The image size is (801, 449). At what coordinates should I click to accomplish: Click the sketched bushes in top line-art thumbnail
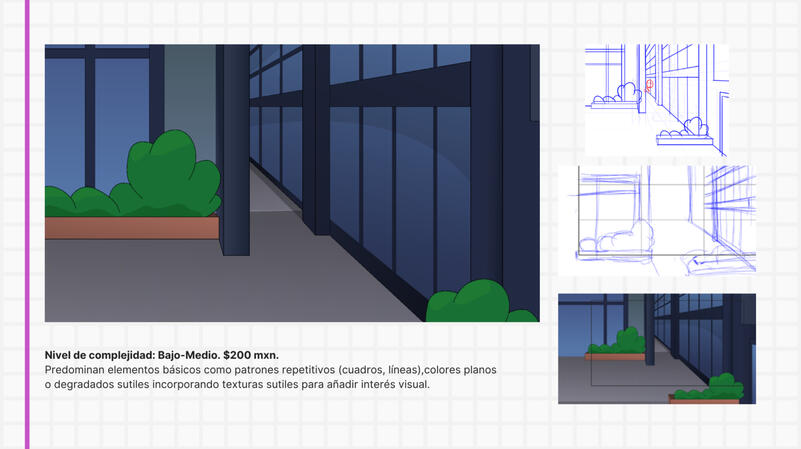[x=617, y=94]
